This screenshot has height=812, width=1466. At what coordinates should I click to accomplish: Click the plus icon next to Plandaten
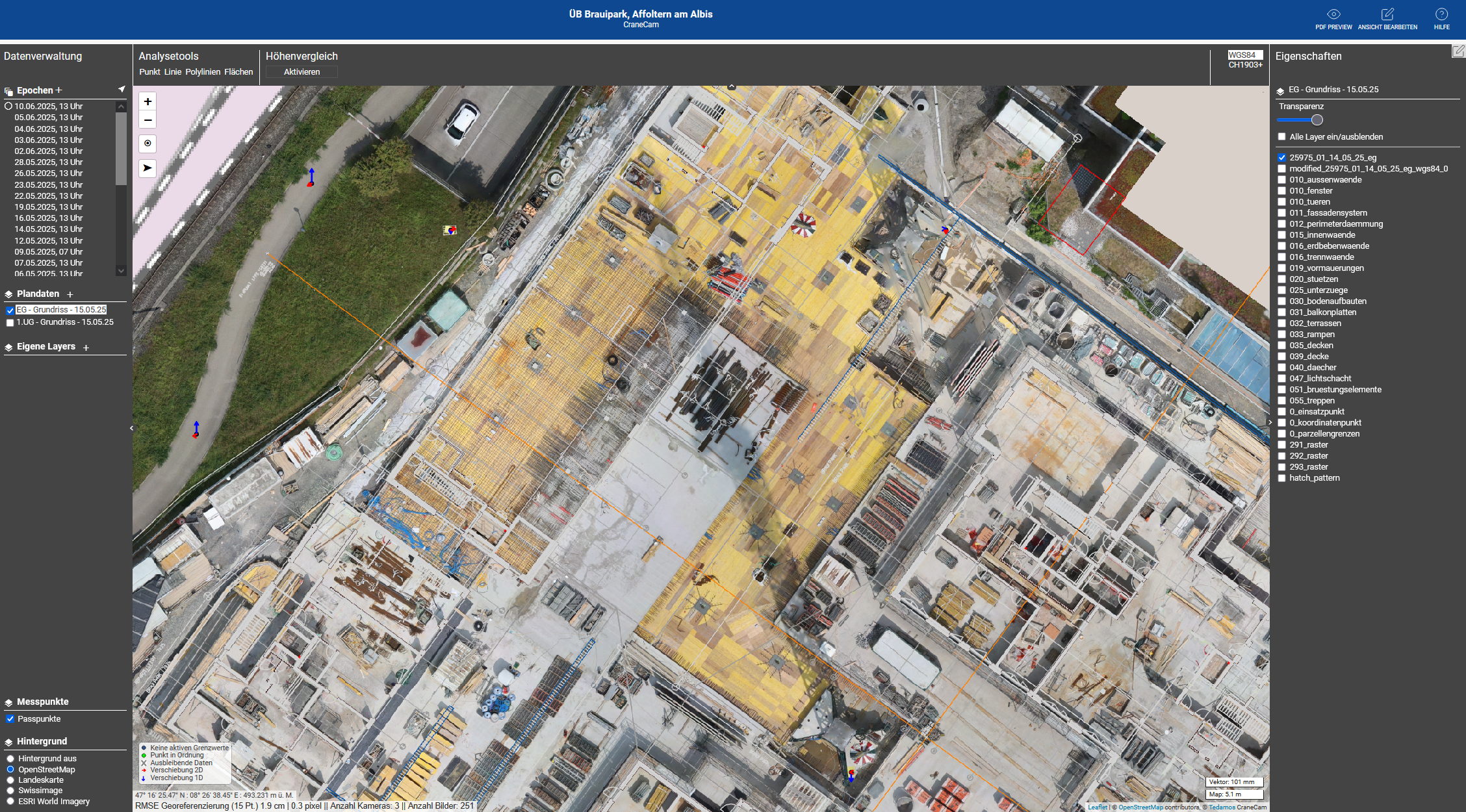(70, 294)
